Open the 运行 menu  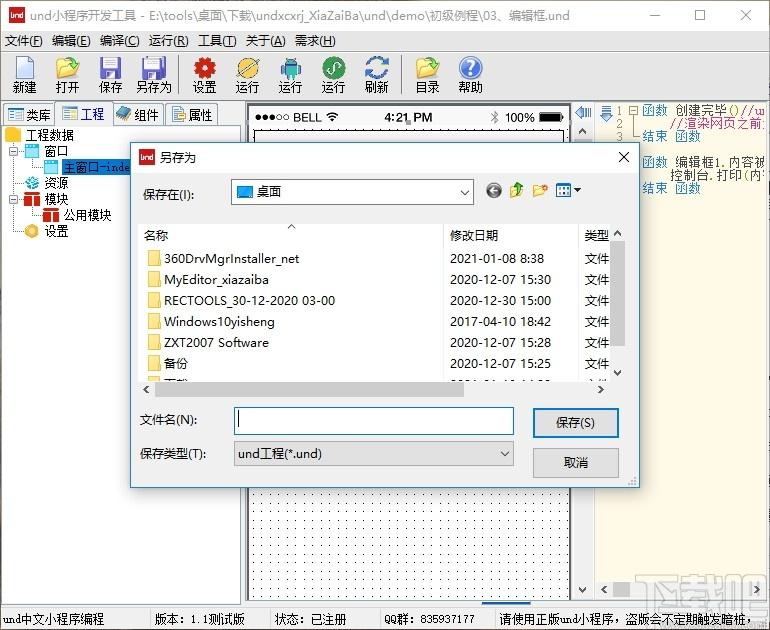[168, 41]
